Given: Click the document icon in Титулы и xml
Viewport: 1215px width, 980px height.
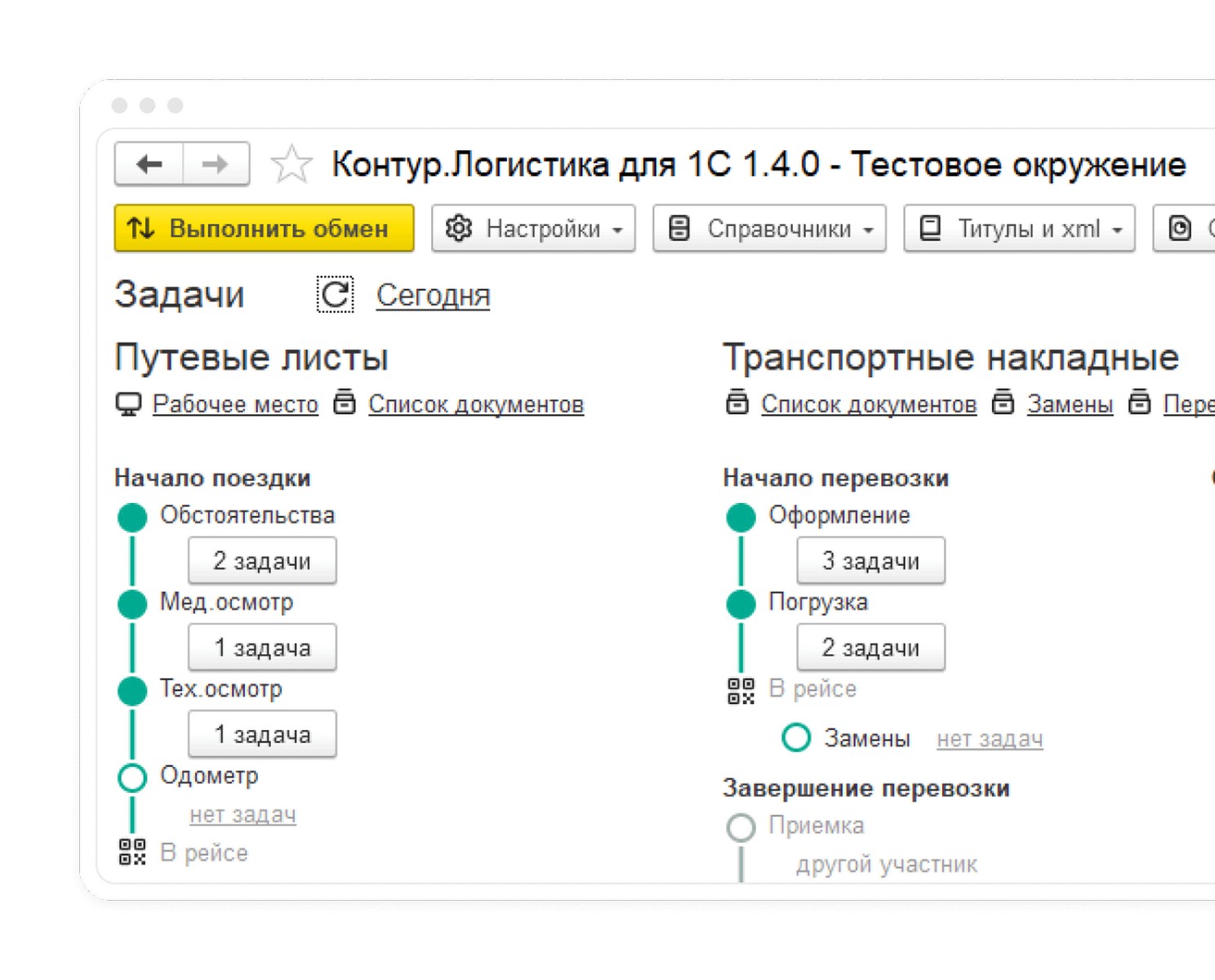Looking at the screenshot, I should pyautogui.click(x=930, y=229).
